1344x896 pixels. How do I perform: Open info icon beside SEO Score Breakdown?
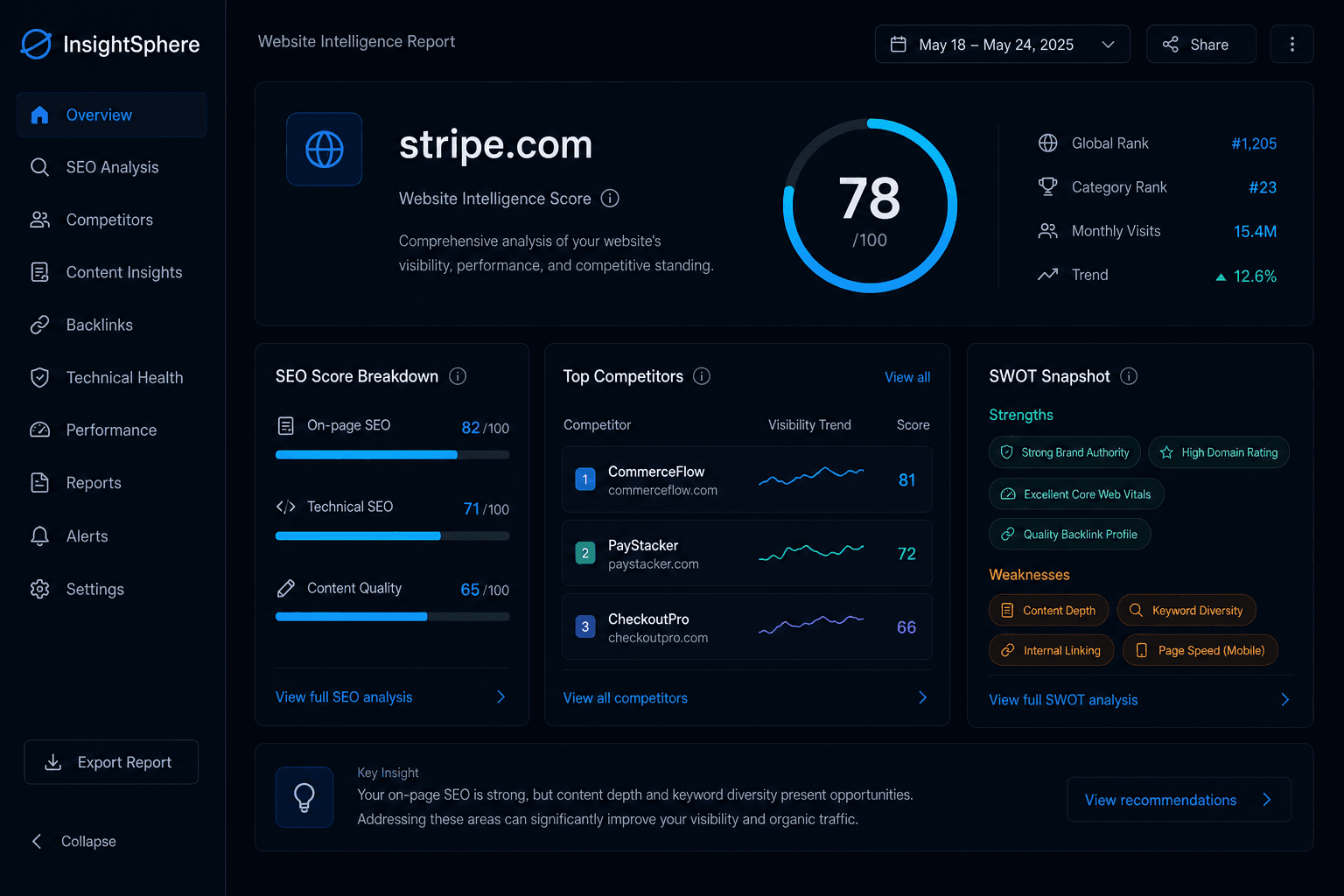pos(458,376)
